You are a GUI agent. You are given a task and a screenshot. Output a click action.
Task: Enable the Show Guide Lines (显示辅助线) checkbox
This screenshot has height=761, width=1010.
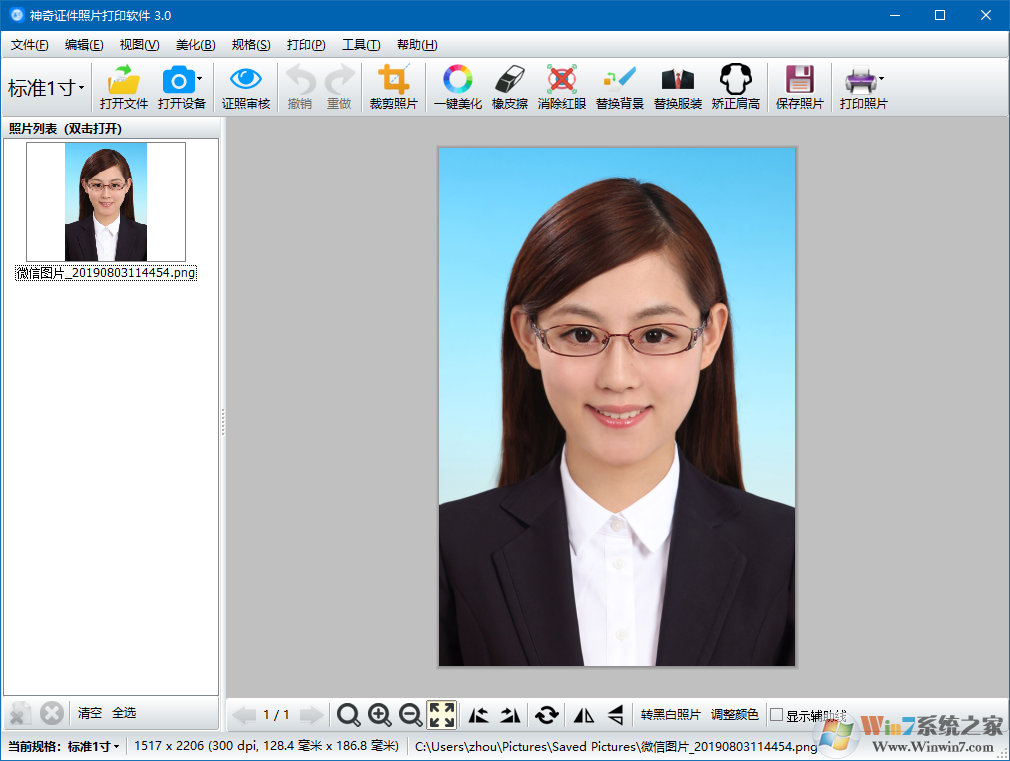coord(777,715)
